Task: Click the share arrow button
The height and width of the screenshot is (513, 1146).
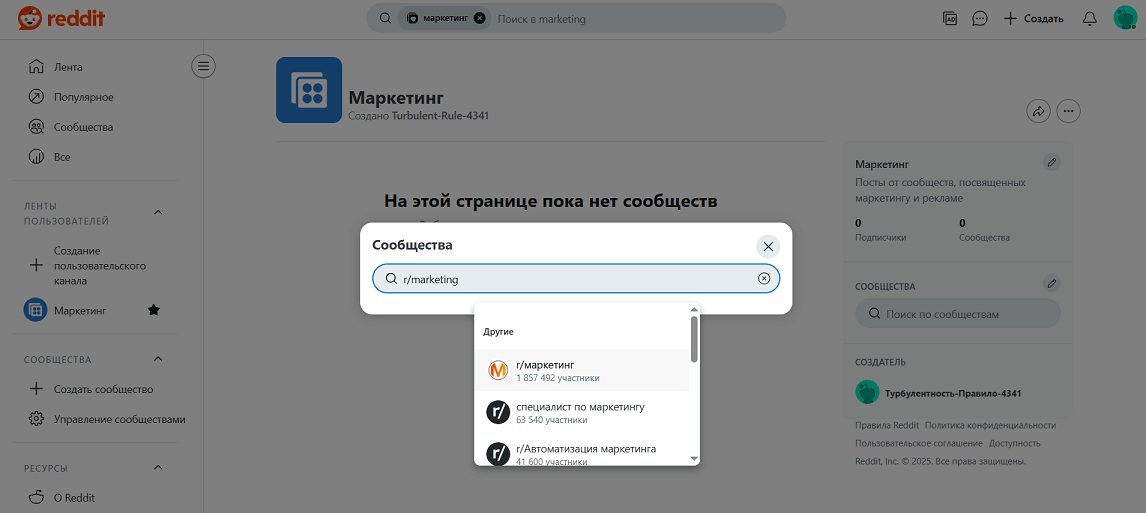Action: click(1039, 111)
